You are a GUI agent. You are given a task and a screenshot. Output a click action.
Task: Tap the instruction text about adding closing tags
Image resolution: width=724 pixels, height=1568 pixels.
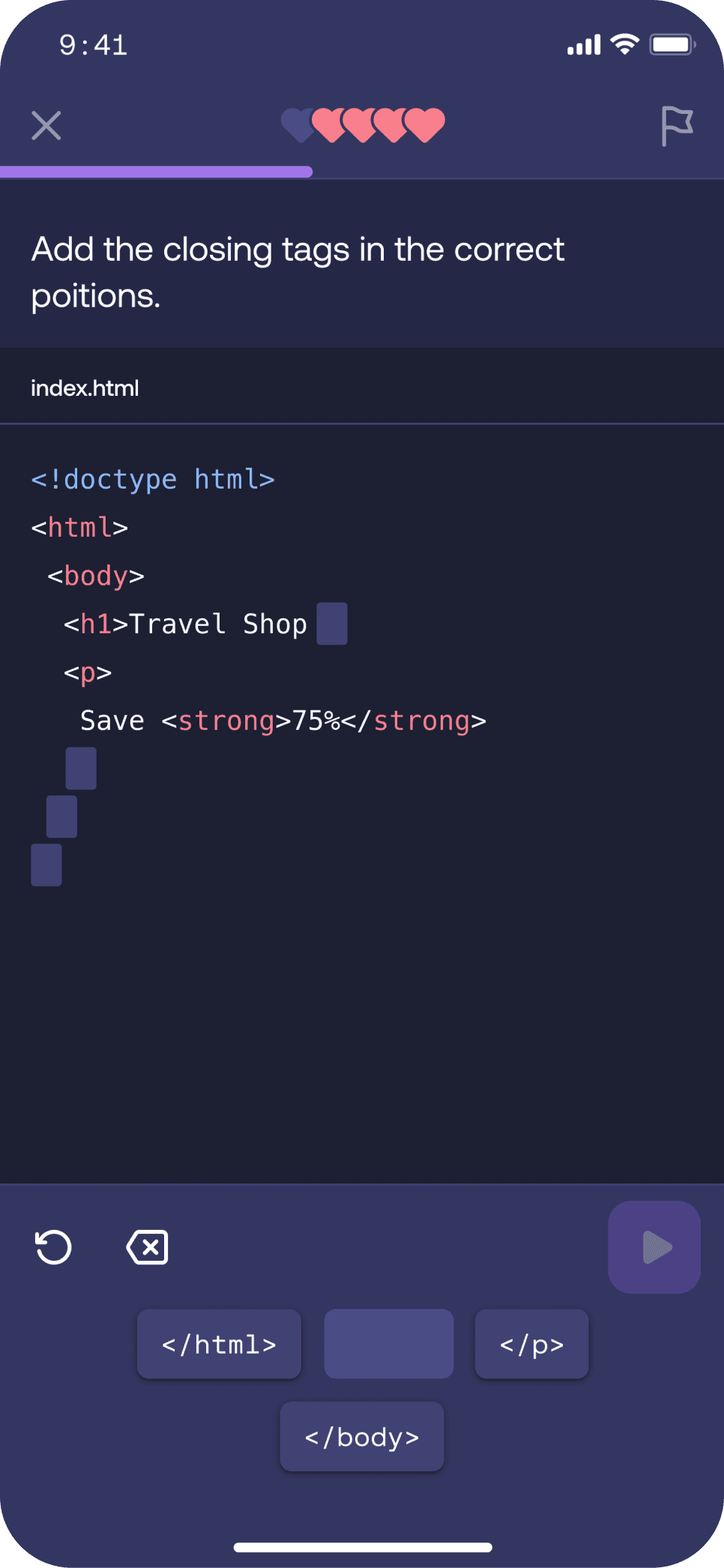click(297, 271)
